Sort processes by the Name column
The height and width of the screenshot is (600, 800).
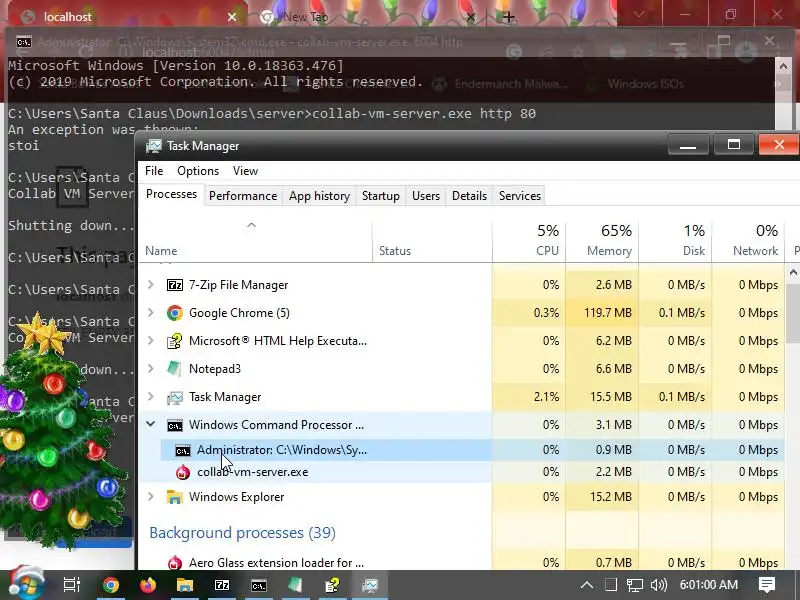coord(255,241)
